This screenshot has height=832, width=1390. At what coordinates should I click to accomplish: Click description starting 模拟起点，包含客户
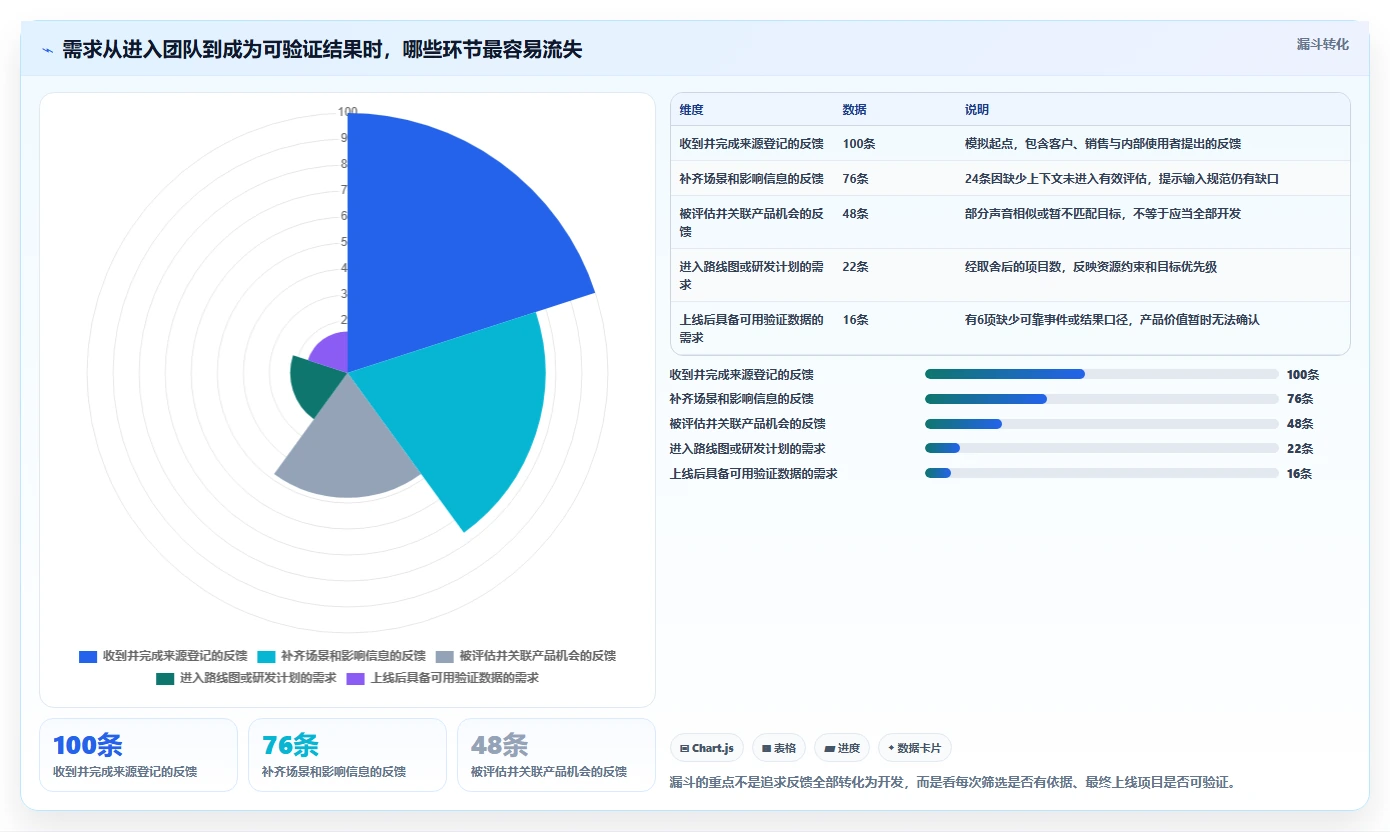point(1103,144)
